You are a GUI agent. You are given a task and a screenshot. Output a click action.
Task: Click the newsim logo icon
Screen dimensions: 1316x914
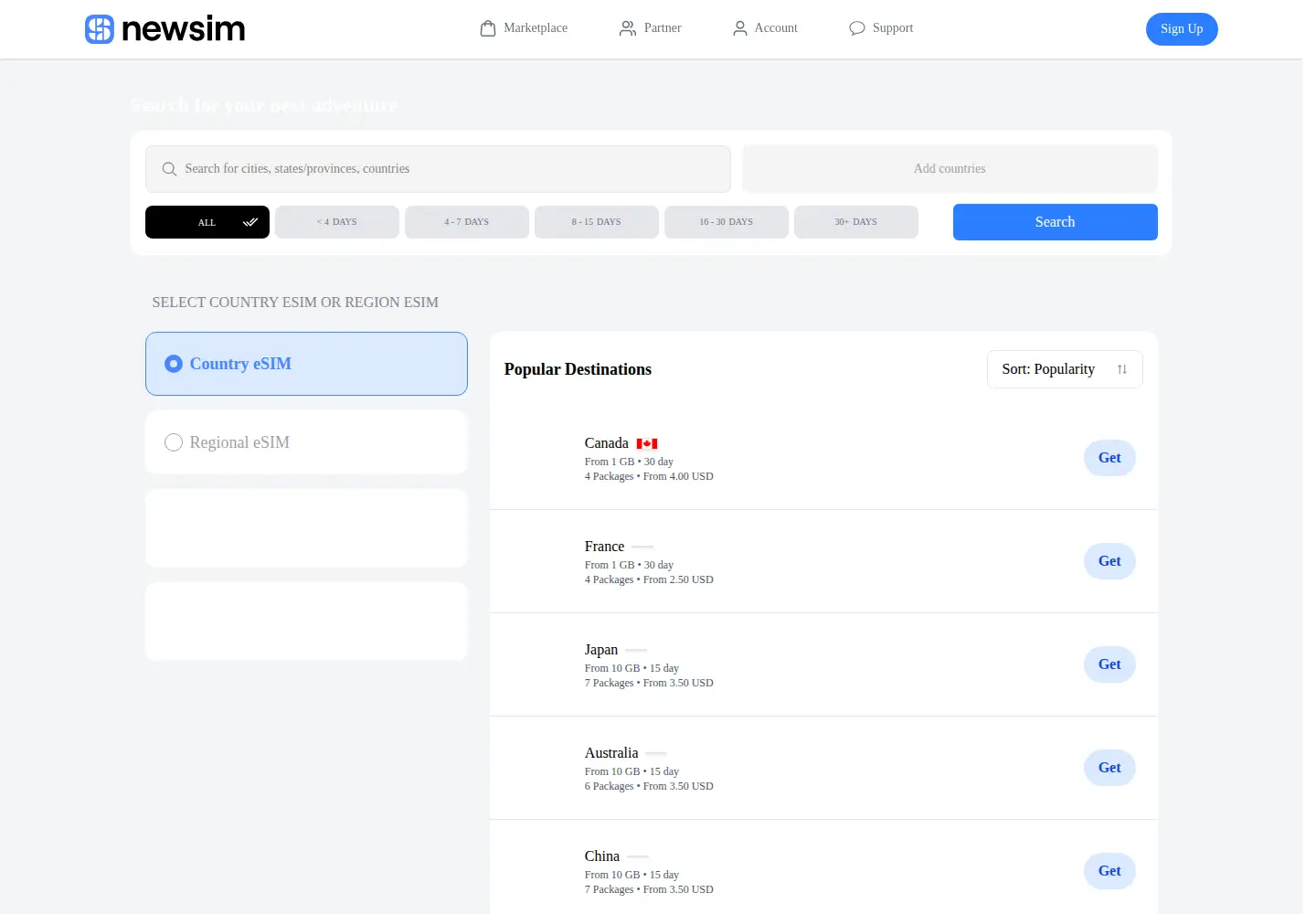pos(100,29)
